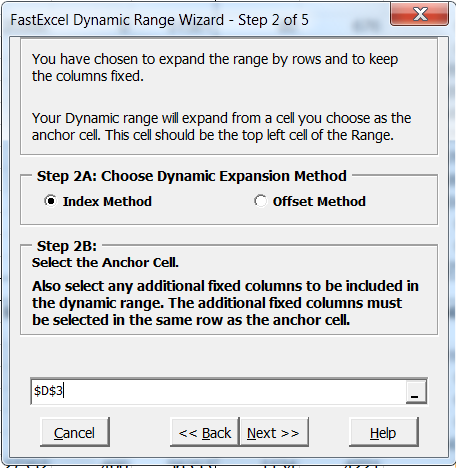
Task: Select the Index Method radio button
Action: (x=51, y=201)
